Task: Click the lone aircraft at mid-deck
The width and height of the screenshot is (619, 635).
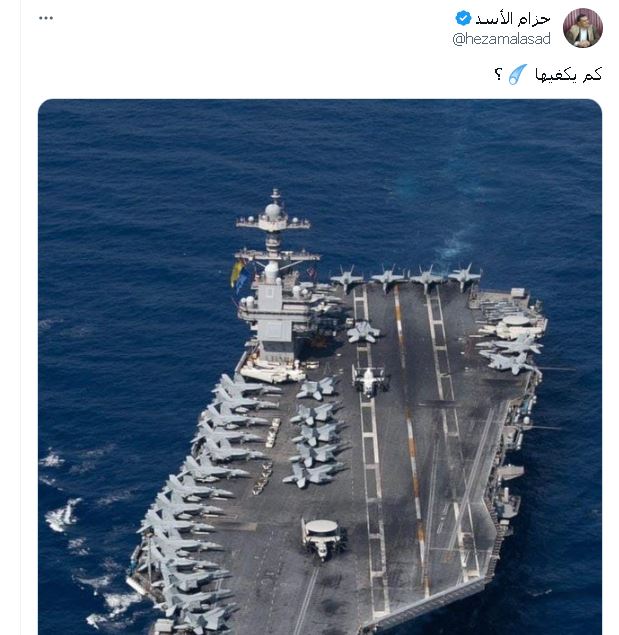Action: (369, 379)
